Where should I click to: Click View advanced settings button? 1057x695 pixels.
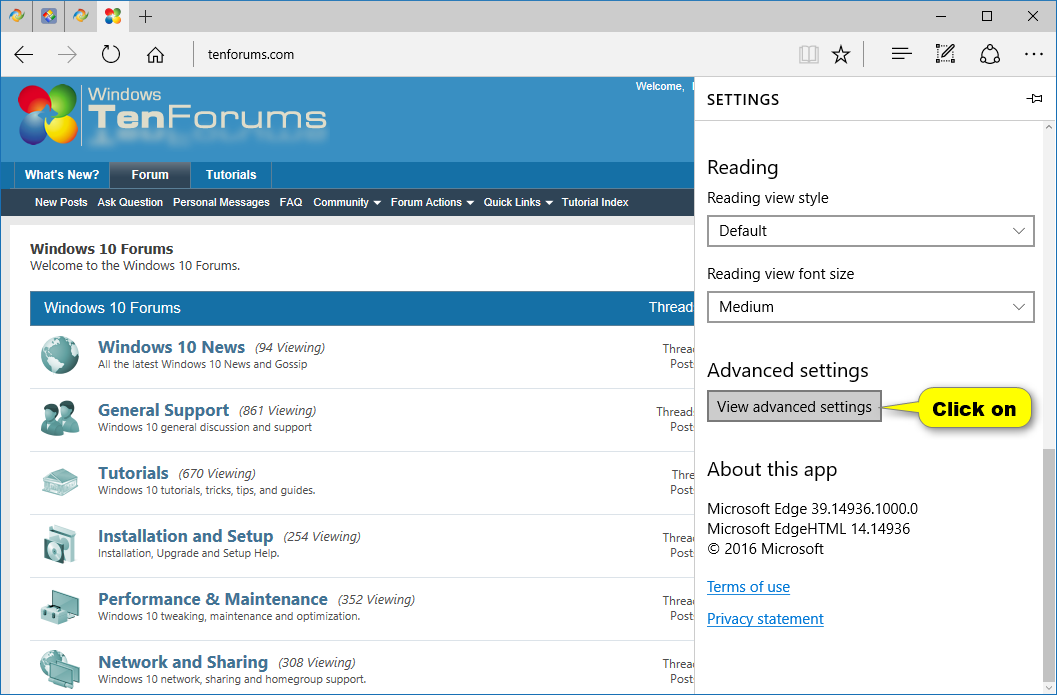pos(794,406)
